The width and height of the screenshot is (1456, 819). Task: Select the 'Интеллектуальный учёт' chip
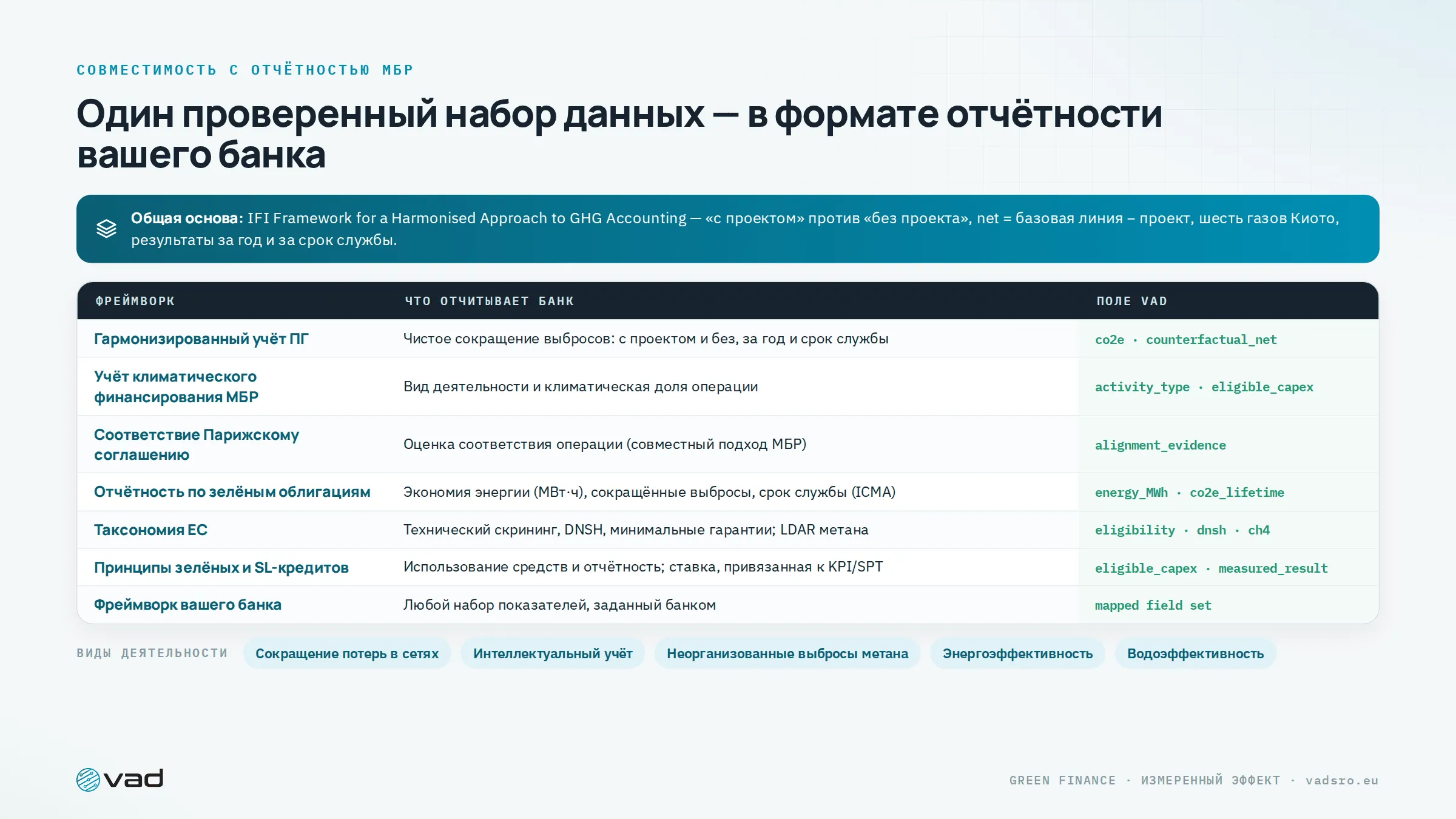pos(553,653)
